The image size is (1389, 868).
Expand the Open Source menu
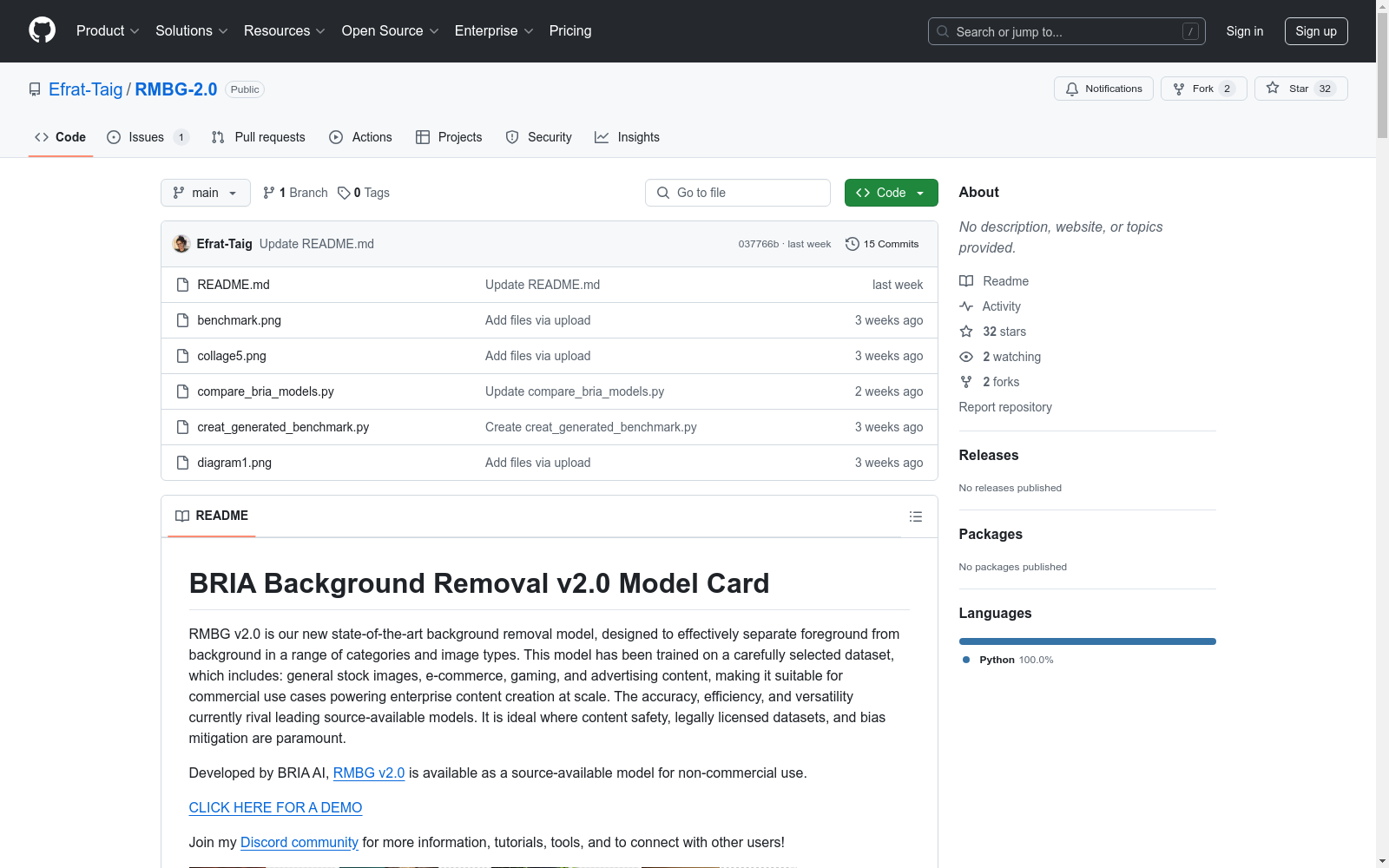[x=391, y=31]
